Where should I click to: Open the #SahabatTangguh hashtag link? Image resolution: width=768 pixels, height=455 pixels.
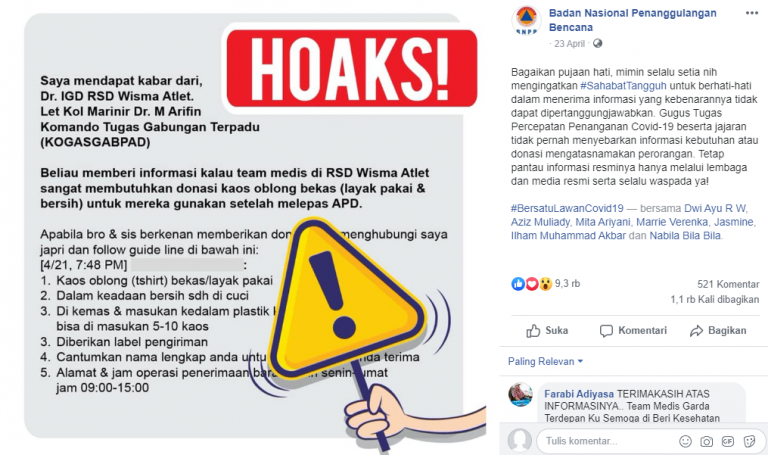[623, 86]
